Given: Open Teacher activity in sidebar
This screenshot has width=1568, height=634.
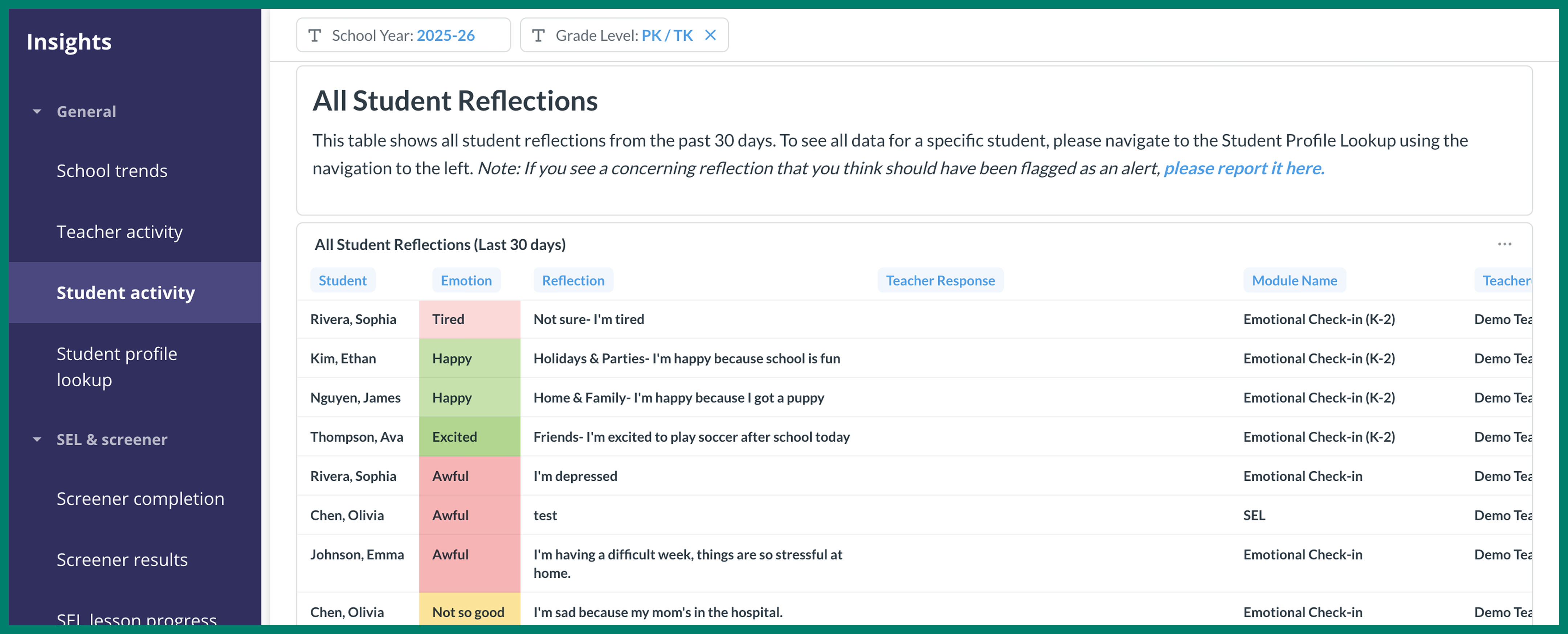Looking at the screenshot, I should point(119,232).
